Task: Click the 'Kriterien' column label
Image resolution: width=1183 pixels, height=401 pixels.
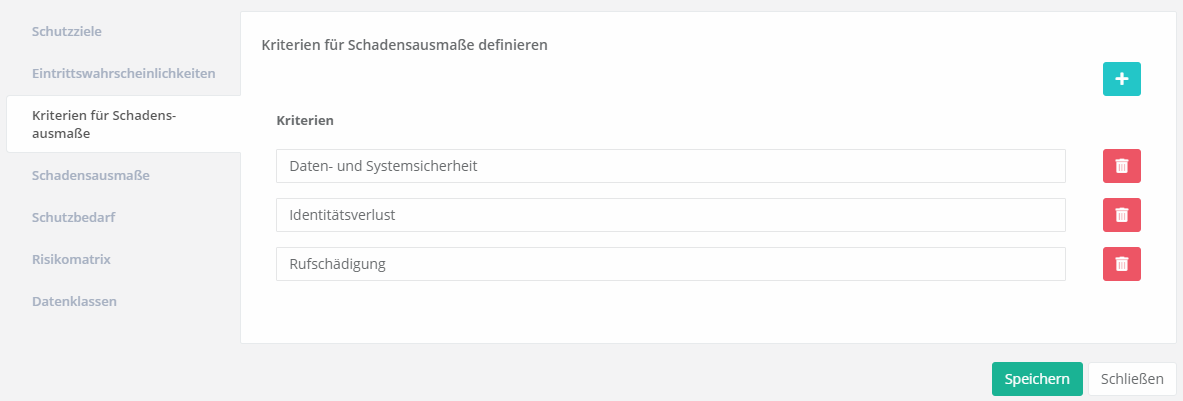Action: pos(305,120)
